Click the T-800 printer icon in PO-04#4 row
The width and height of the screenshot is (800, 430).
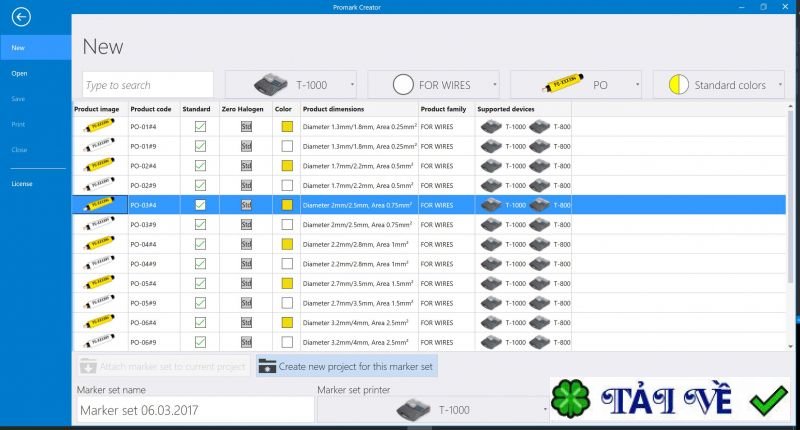tap(539, 244)
